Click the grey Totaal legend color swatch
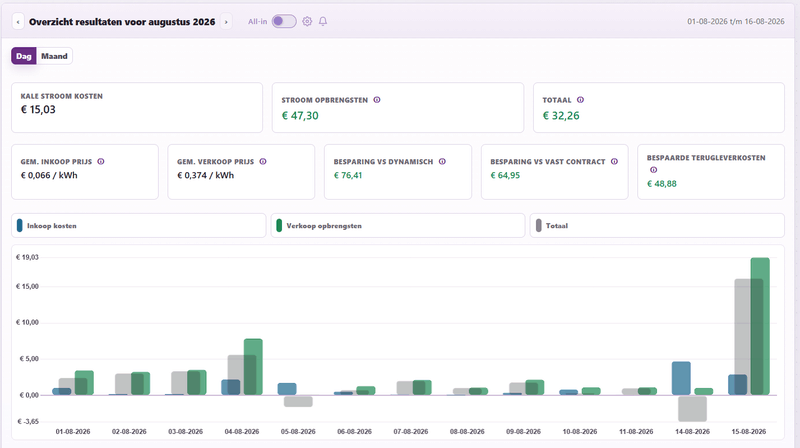Screen dimensions: 800x448 (538, 226)
